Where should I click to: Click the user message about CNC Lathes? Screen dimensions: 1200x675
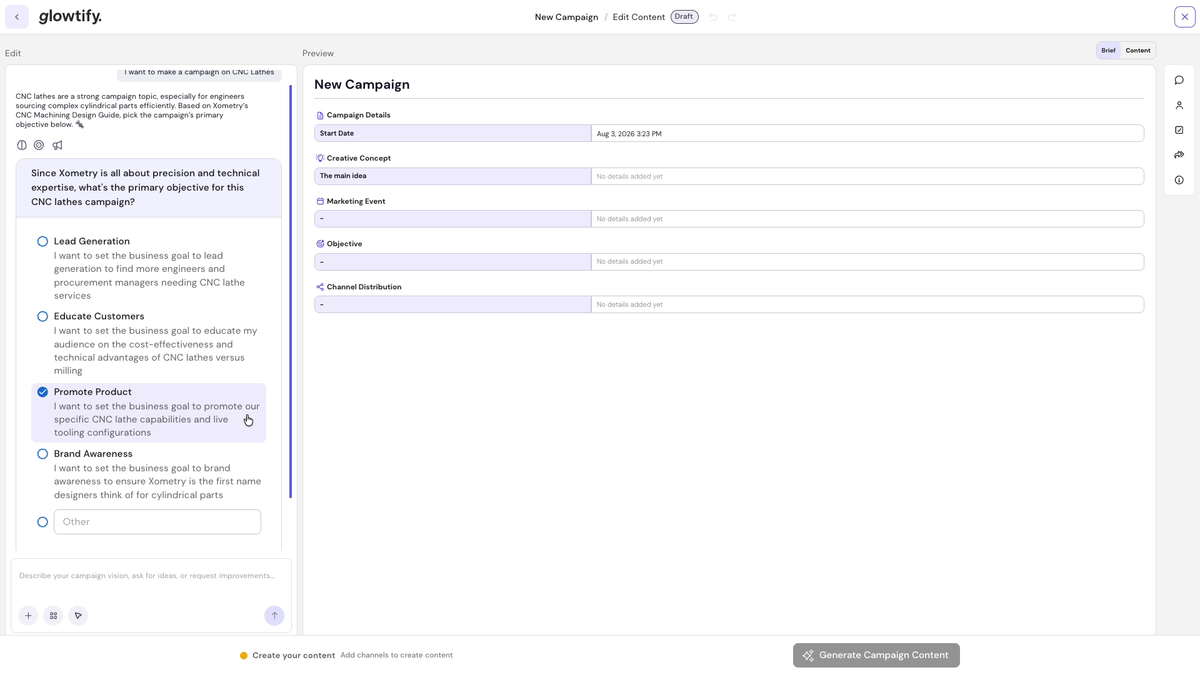[x=199, y=72]
